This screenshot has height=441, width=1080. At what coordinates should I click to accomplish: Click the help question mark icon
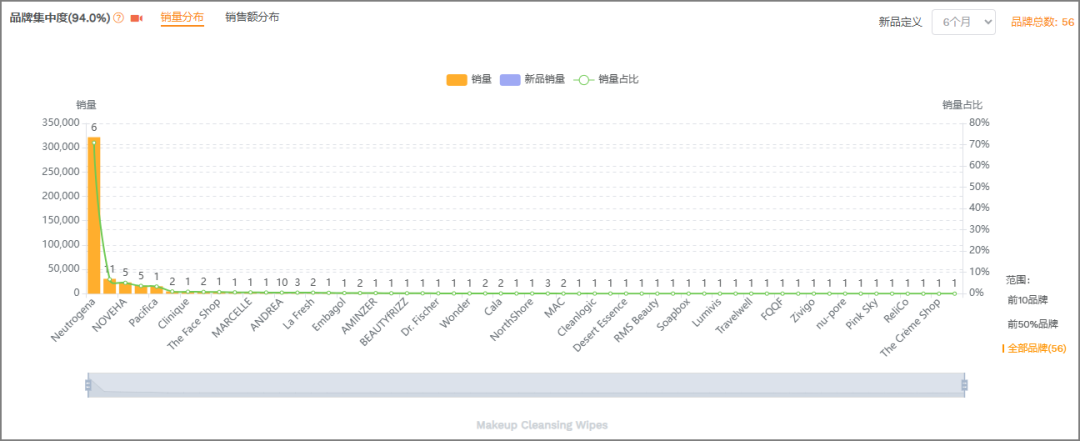119,19
